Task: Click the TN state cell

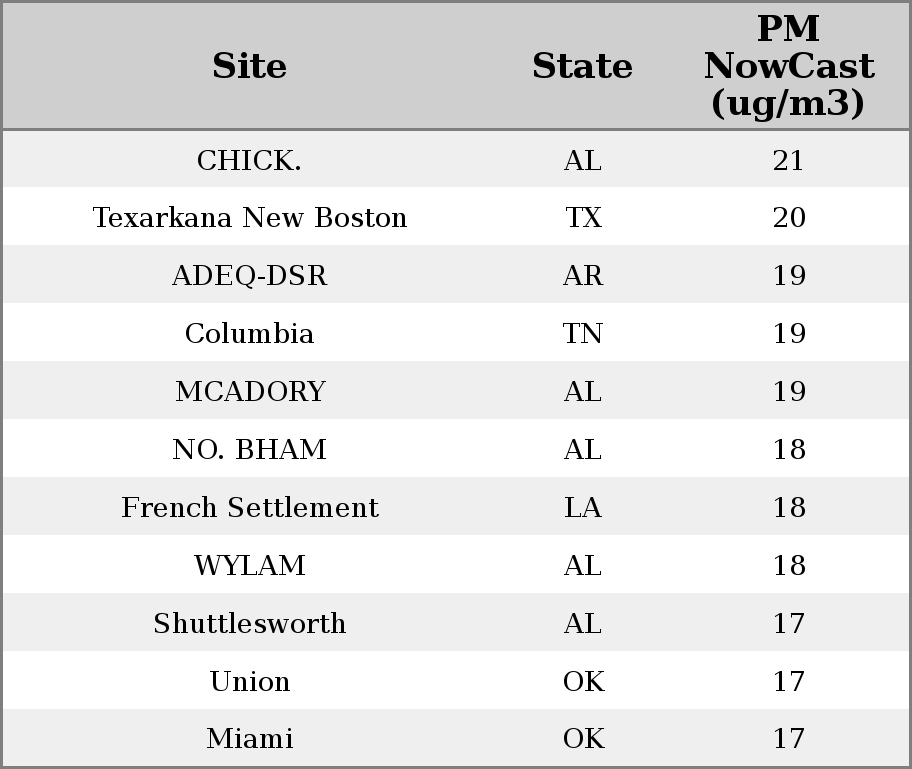Action: click(583, 334)
